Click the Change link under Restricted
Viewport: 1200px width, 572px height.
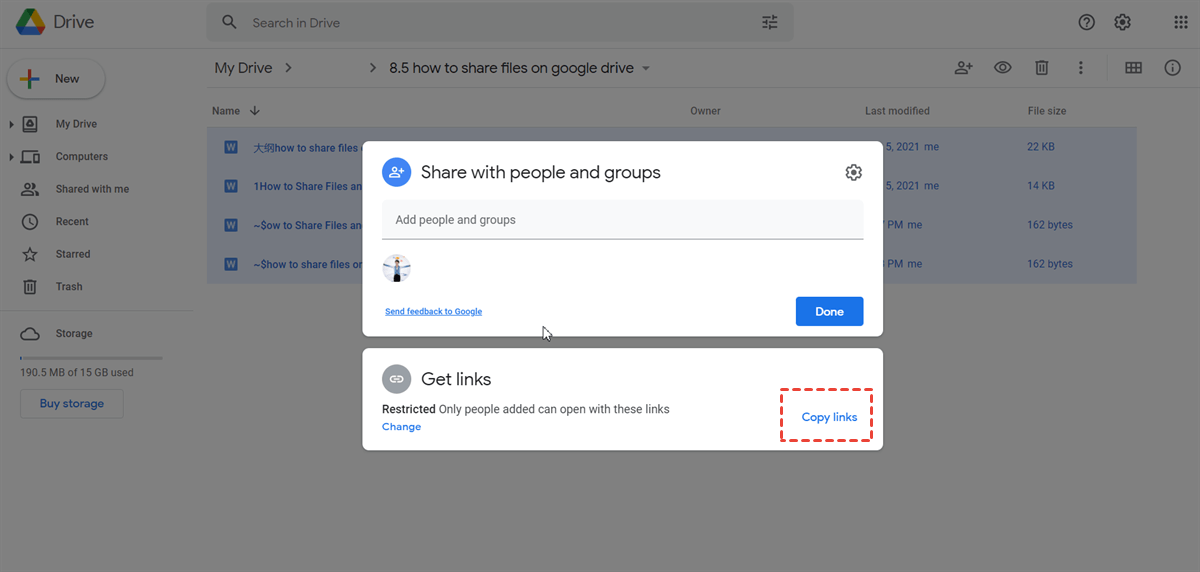(x=401, y=427)
